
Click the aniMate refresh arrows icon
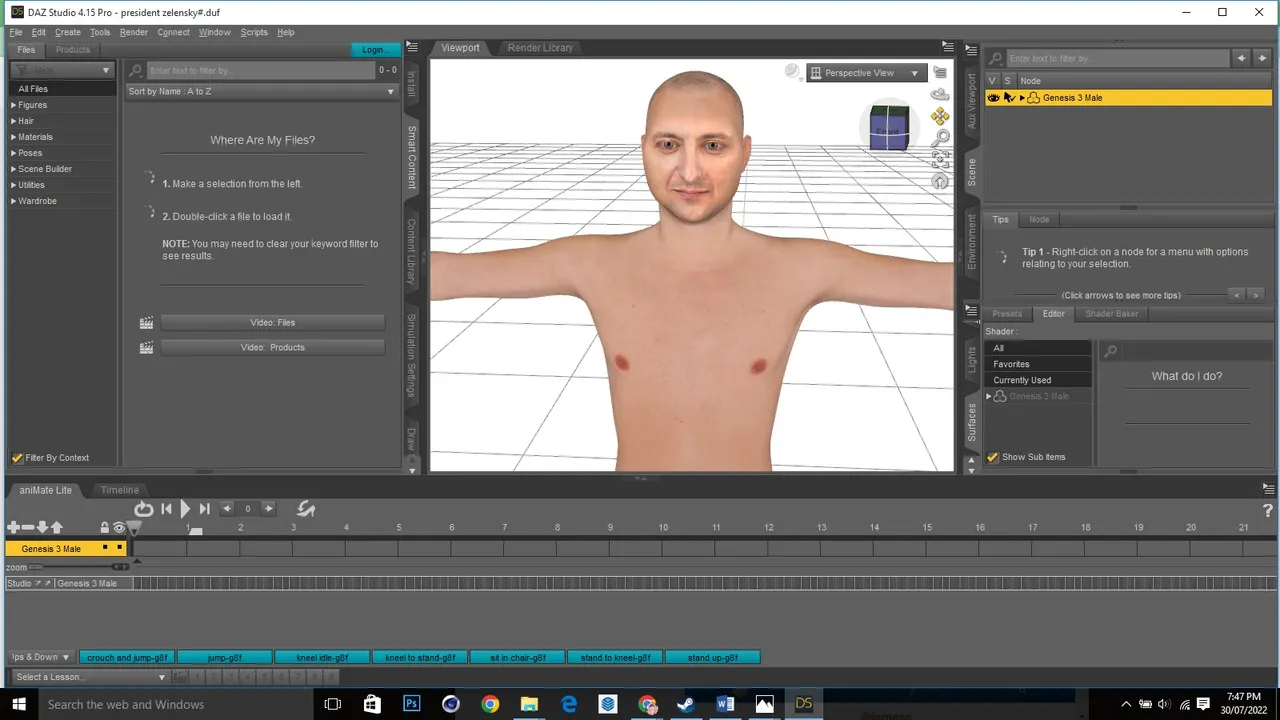point(306,509)
